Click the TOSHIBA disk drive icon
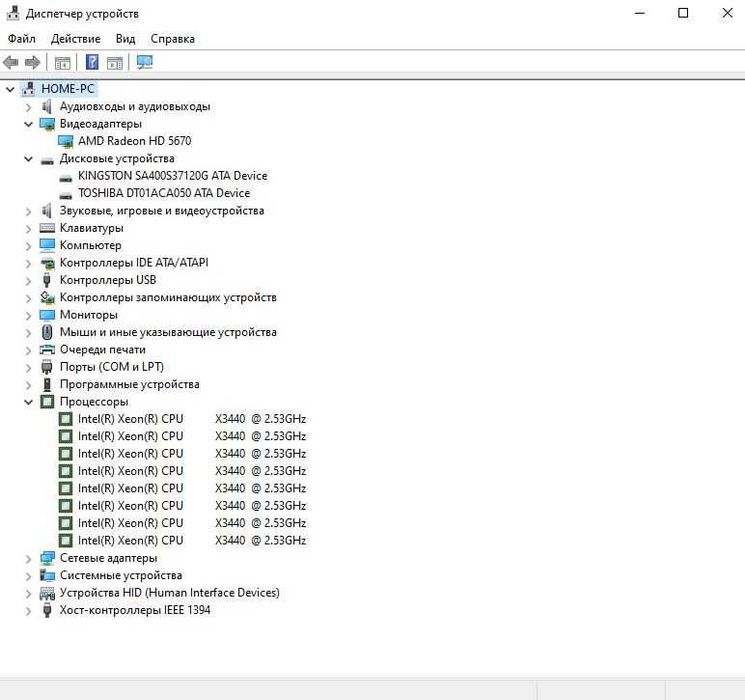 pyautogui.click(x=66, y=195)
